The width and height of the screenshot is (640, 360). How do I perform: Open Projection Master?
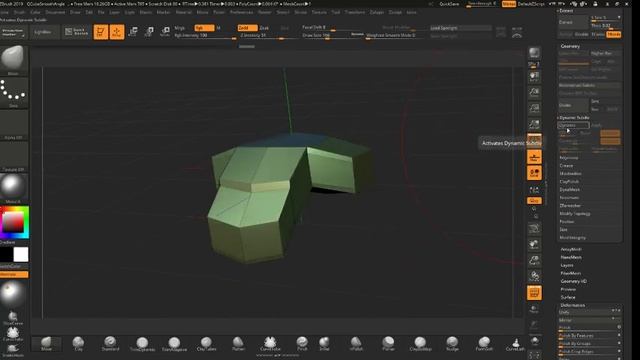pyautogui.click(x=13, y=32)
